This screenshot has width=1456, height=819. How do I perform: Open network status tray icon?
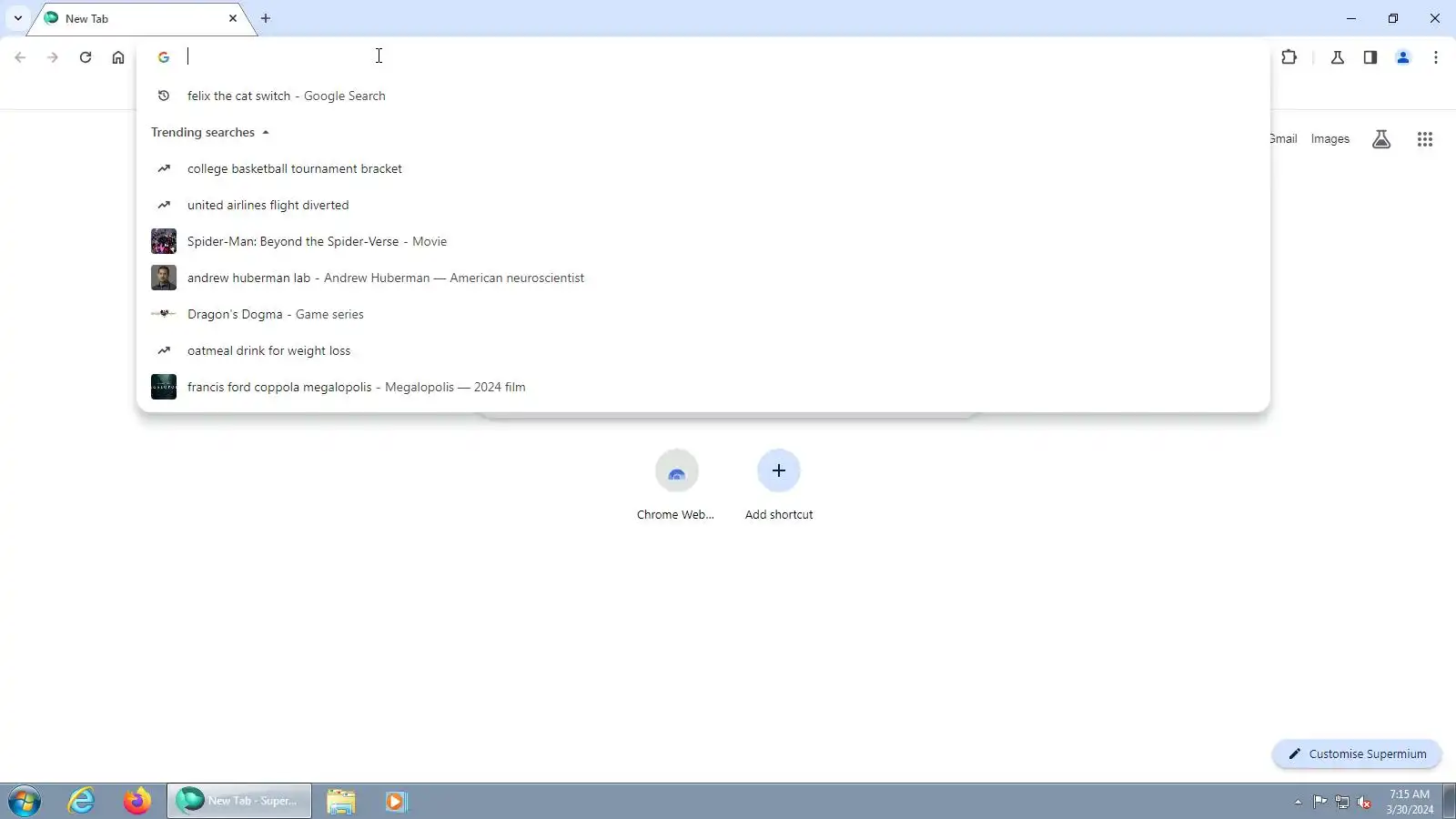[1342, 802]
